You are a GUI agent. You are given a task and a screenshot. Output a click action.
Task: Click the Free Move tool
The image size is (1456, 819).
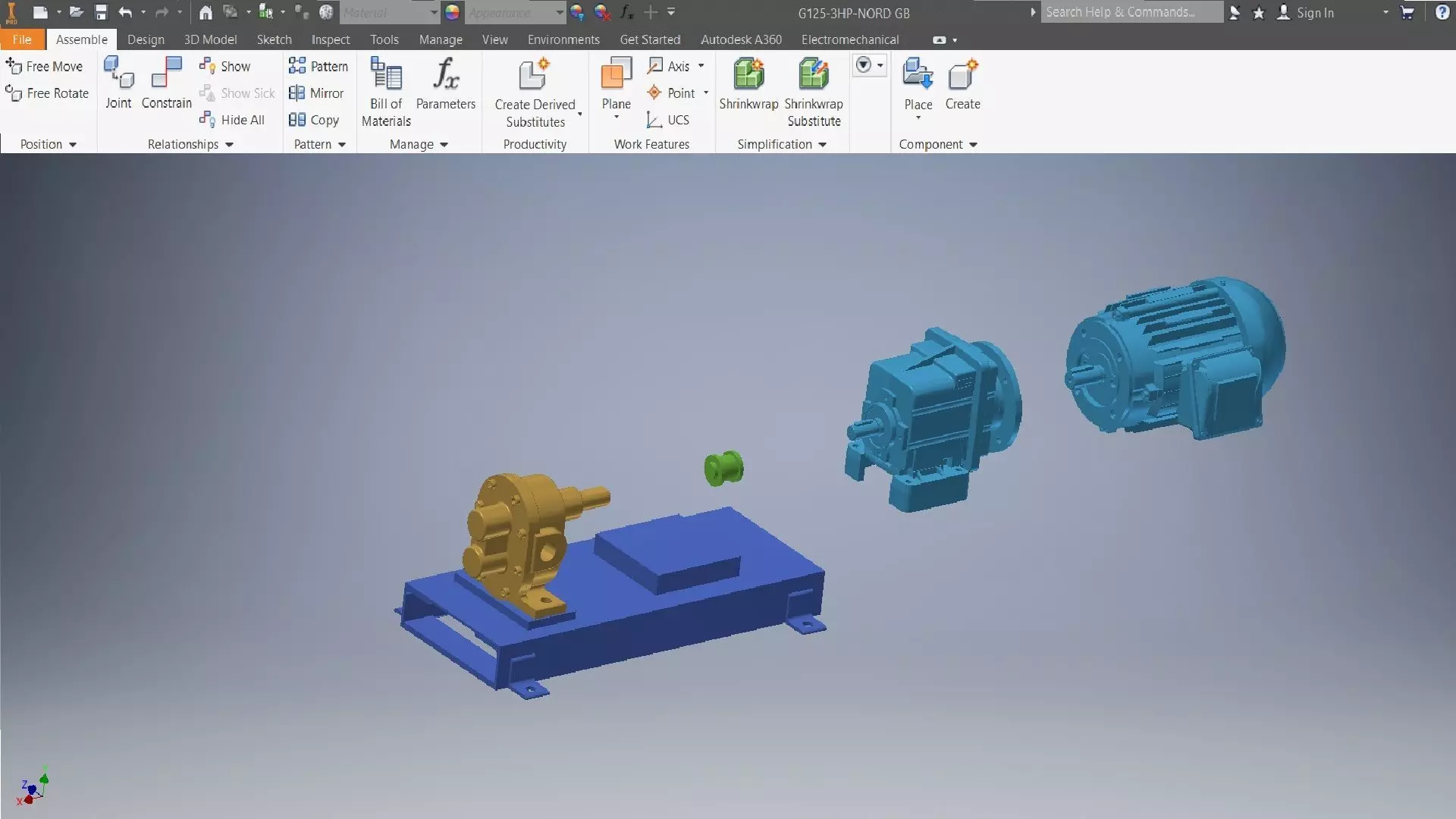(x=44, y=67)
